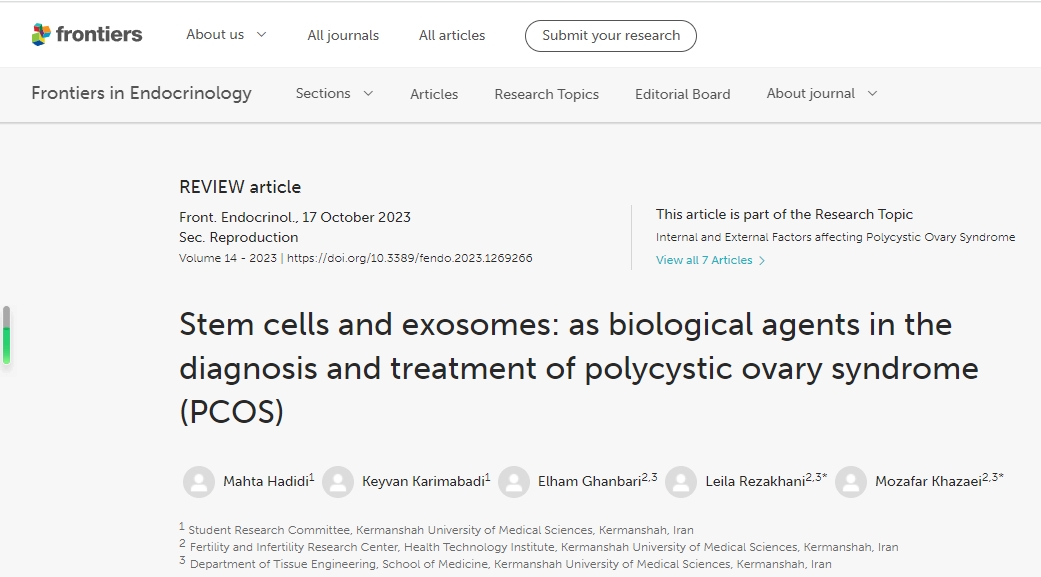
Task: Go to All articles page
Action: pyautogui.click(x=452, y=36)
